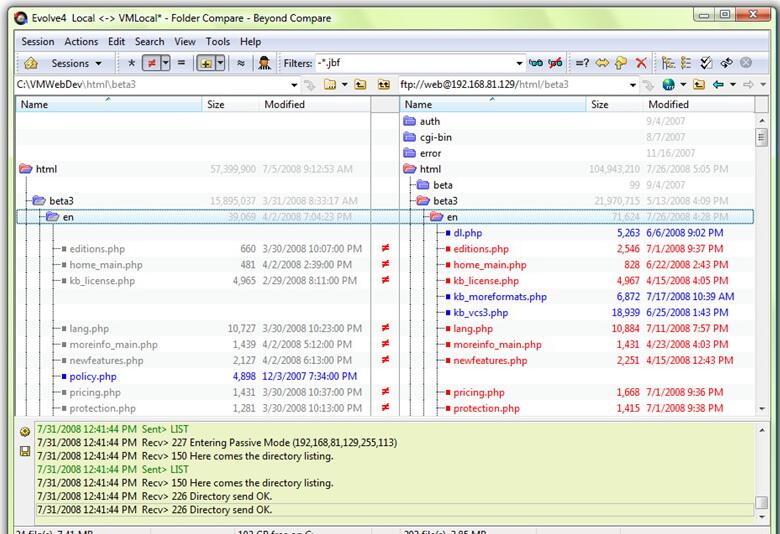Toggle the crossed-out glasses suppress filters icon
The height and width of the screenshot is (534, 780).
pos(555,63)
